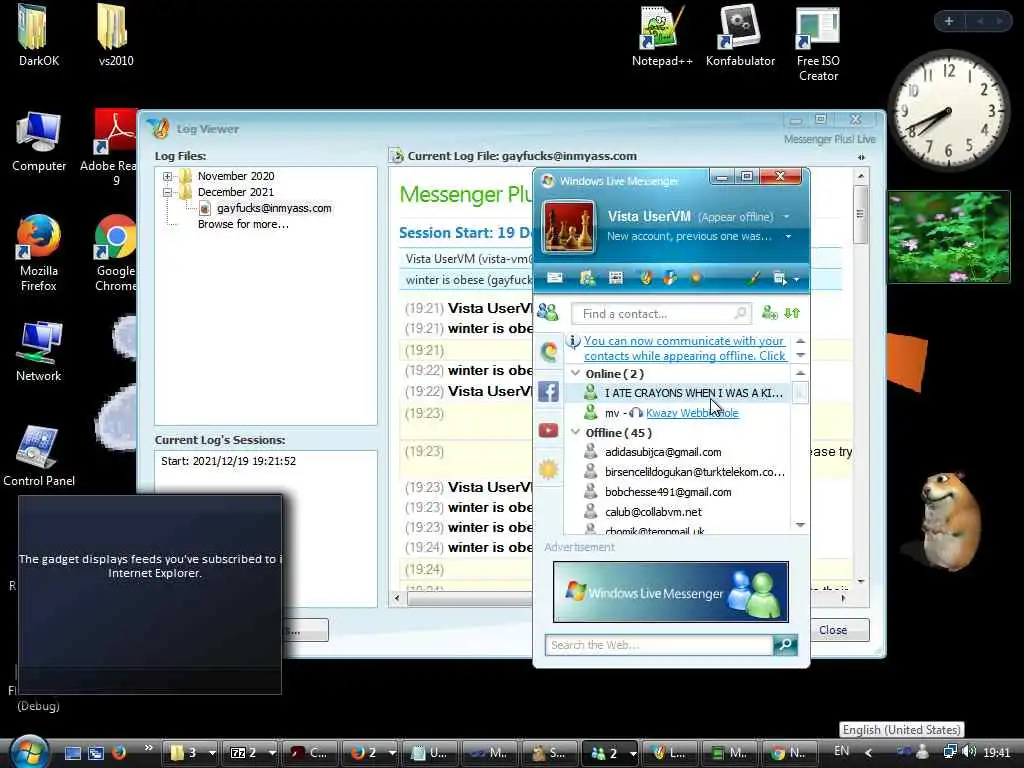
Task: Click the filmstrip video icon in Messenger toolbar
Action: point(615,278)
